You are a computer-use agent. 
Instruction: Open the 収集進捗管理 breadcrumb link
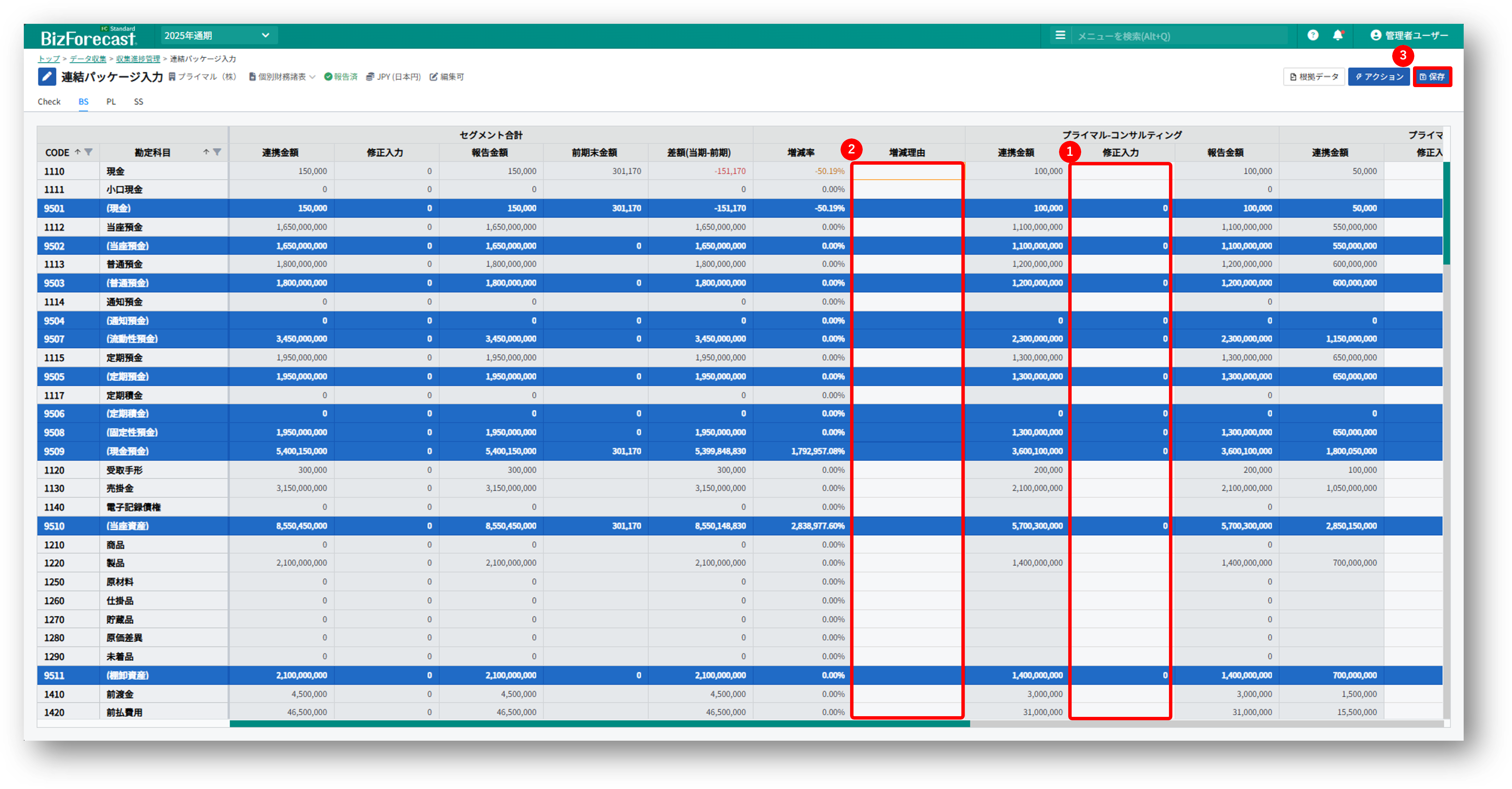pos(138,59)
